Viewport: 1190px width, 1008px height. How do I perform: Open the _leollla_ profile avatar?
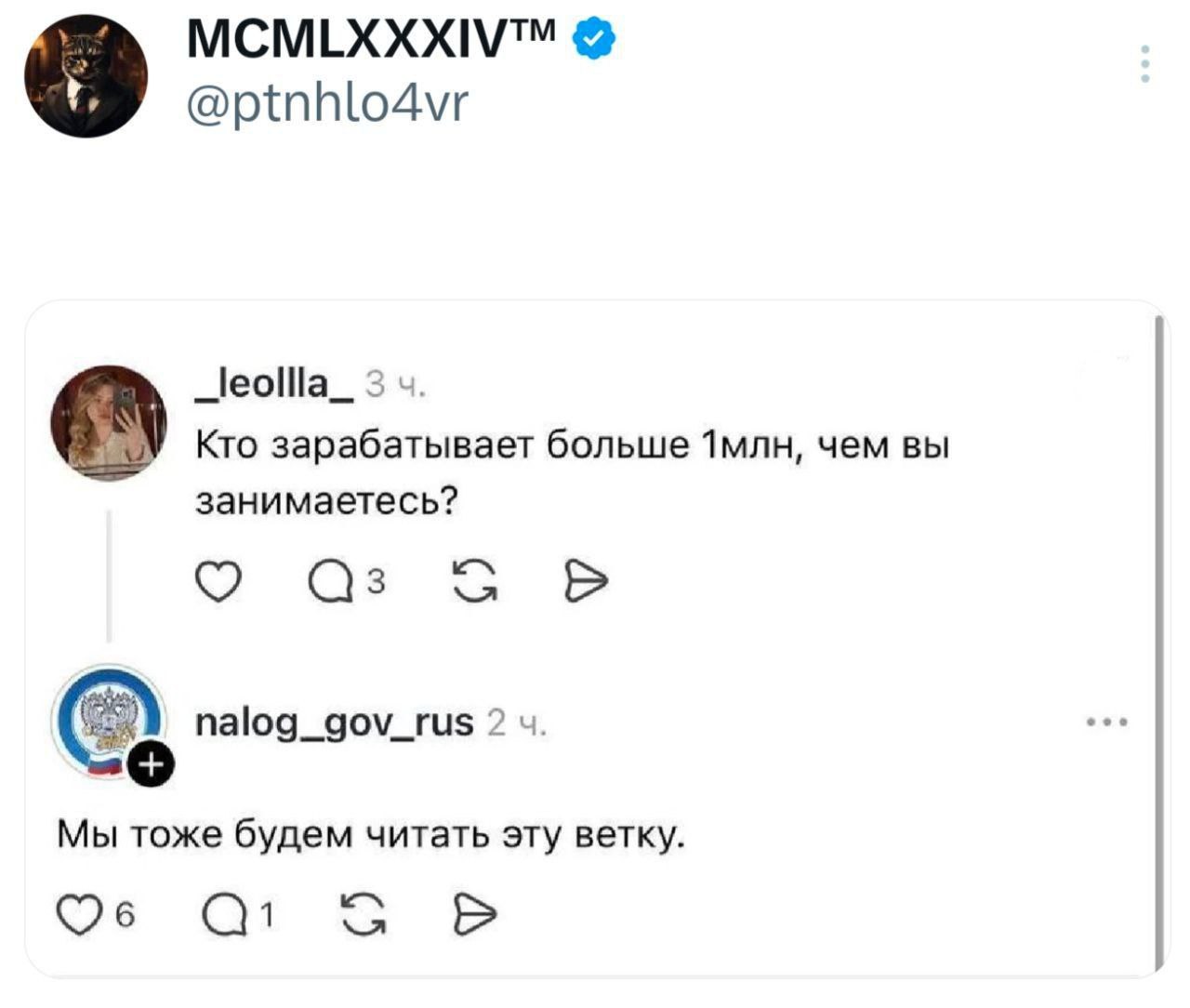pyautogui.click(x=108, y=423)
